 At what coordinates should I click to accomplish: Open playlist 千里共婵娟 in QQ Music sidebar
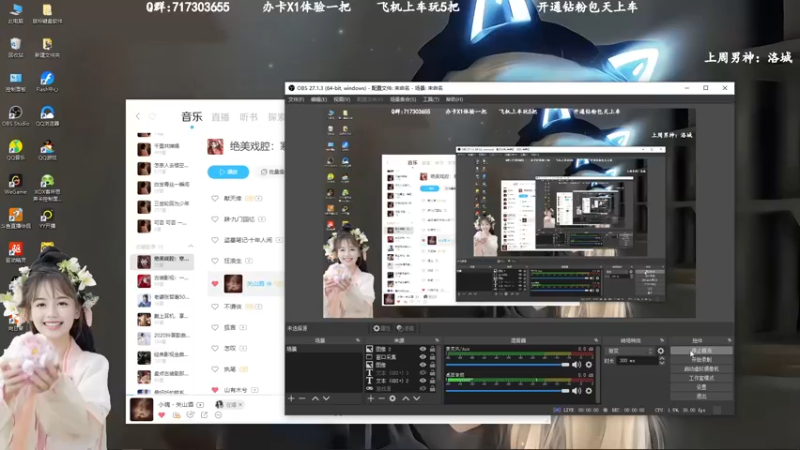(x=162, y=148)
